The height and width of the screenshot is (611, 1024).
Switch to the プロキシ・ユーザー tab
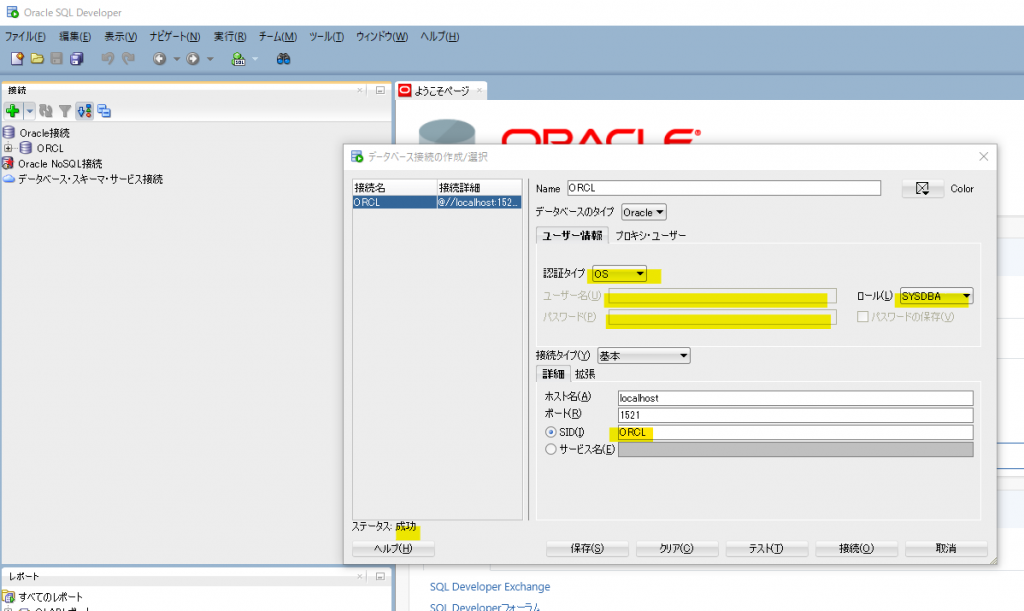tap(650, 235)
